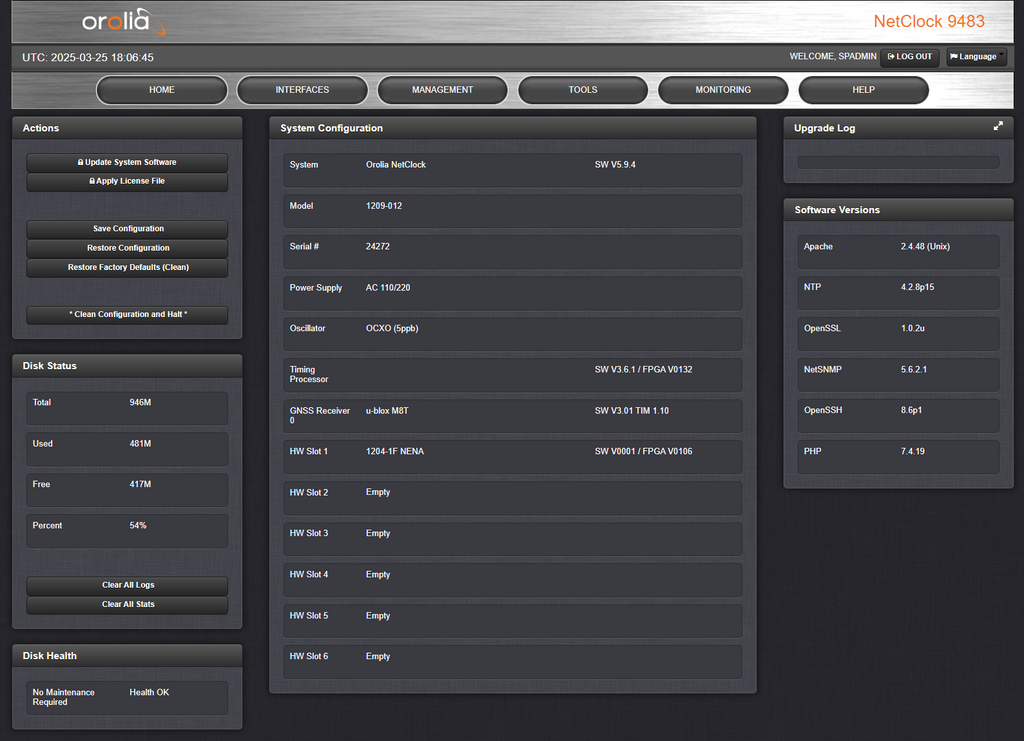The image size is (1024, 741).
Task: Click the UTC date and time text
Action: click(88, 57)
